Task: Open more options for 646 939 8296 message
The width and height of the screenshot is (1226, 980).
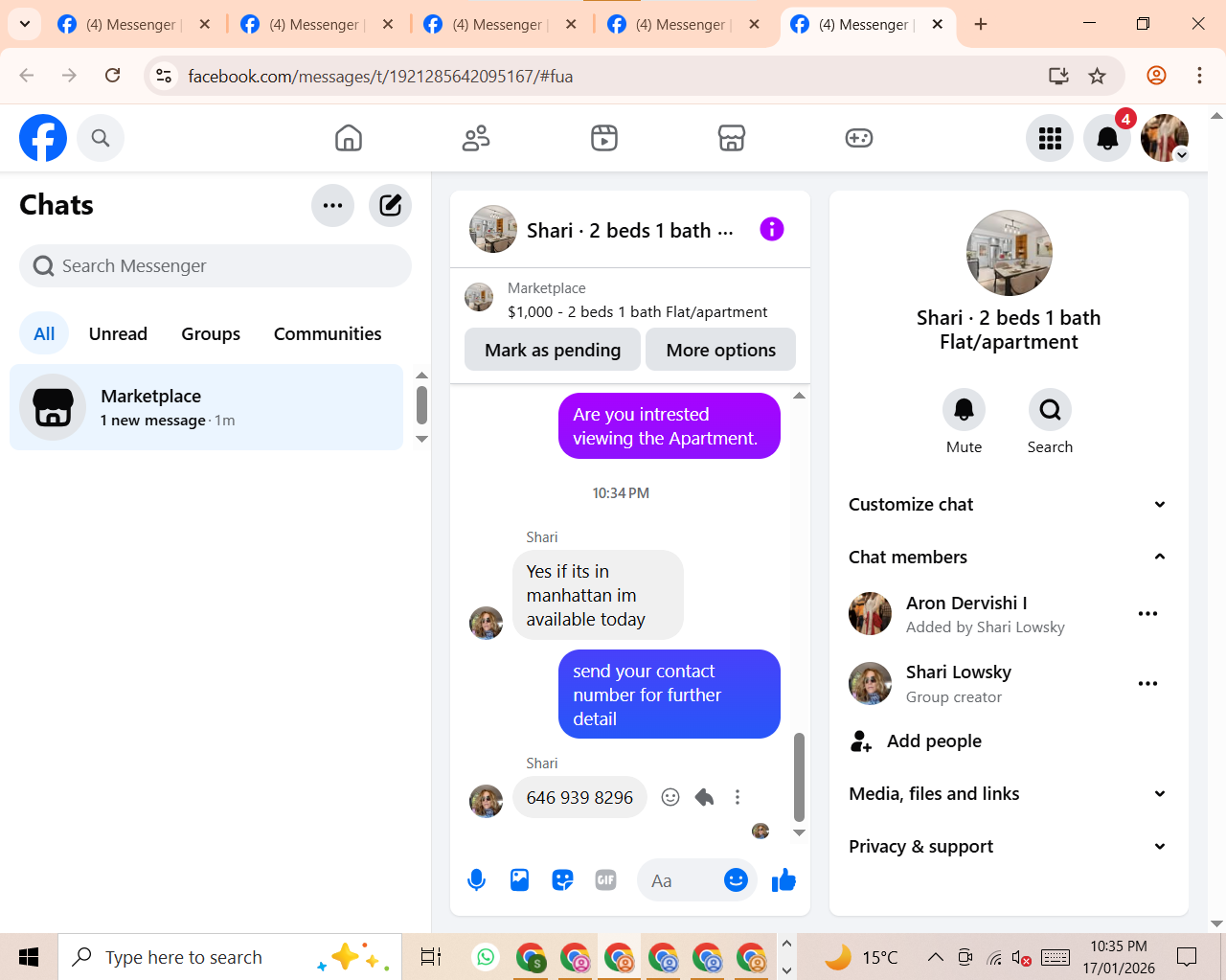Action: coord(737,797)
